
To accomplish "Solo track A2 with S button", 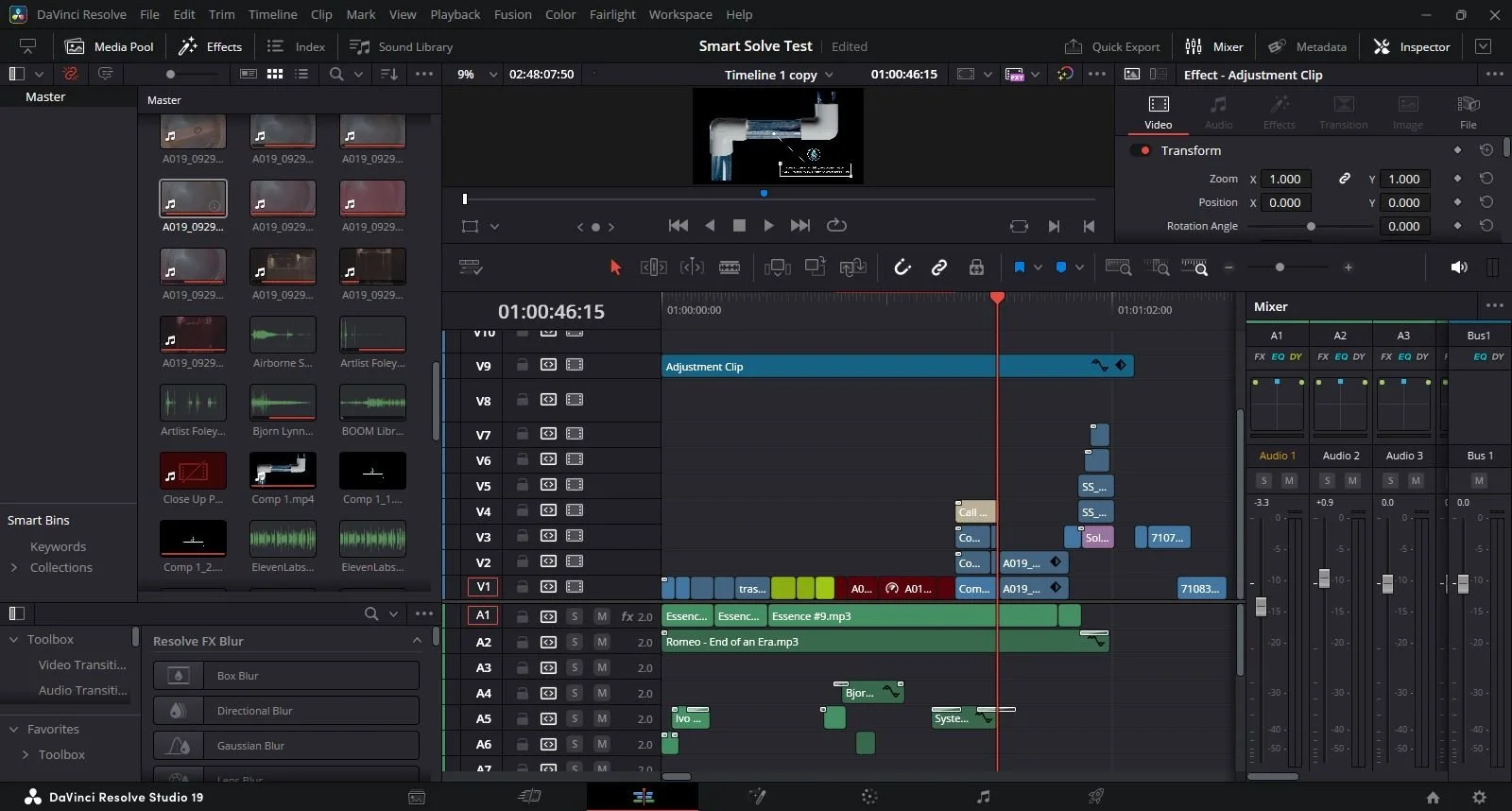I will [x=575, y=642].
